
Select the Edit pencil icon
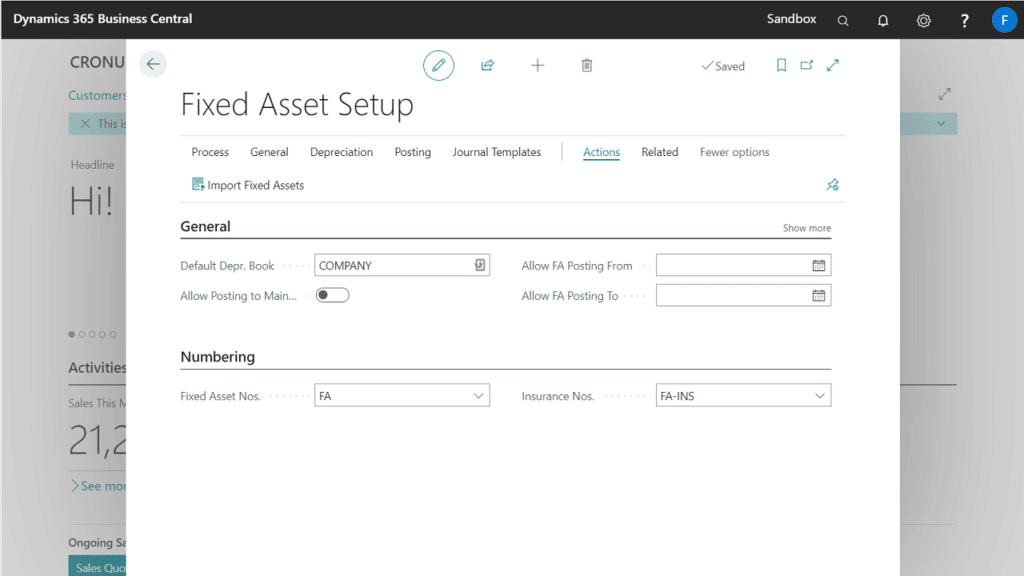pyautogui.click(x=438, y=65)
